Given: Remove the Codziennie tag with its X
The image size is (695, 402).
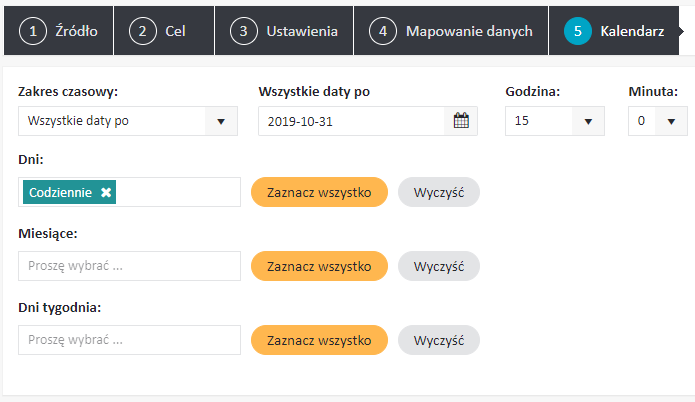Looking at the screenshot, I should (x=106, y=192).
